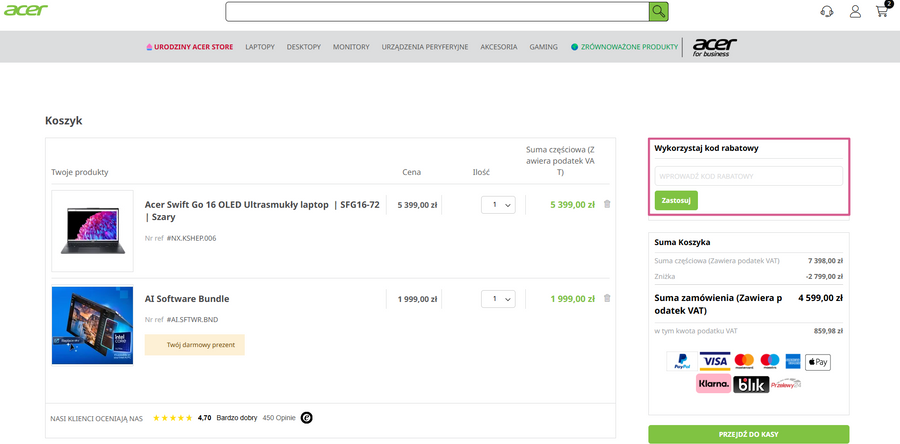Expand quantity dropdown for AI Software Bundle

tap(497, 299)
